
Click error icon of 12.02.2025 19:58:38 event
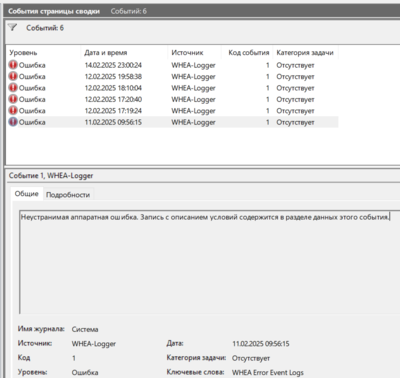click(13, 76)
